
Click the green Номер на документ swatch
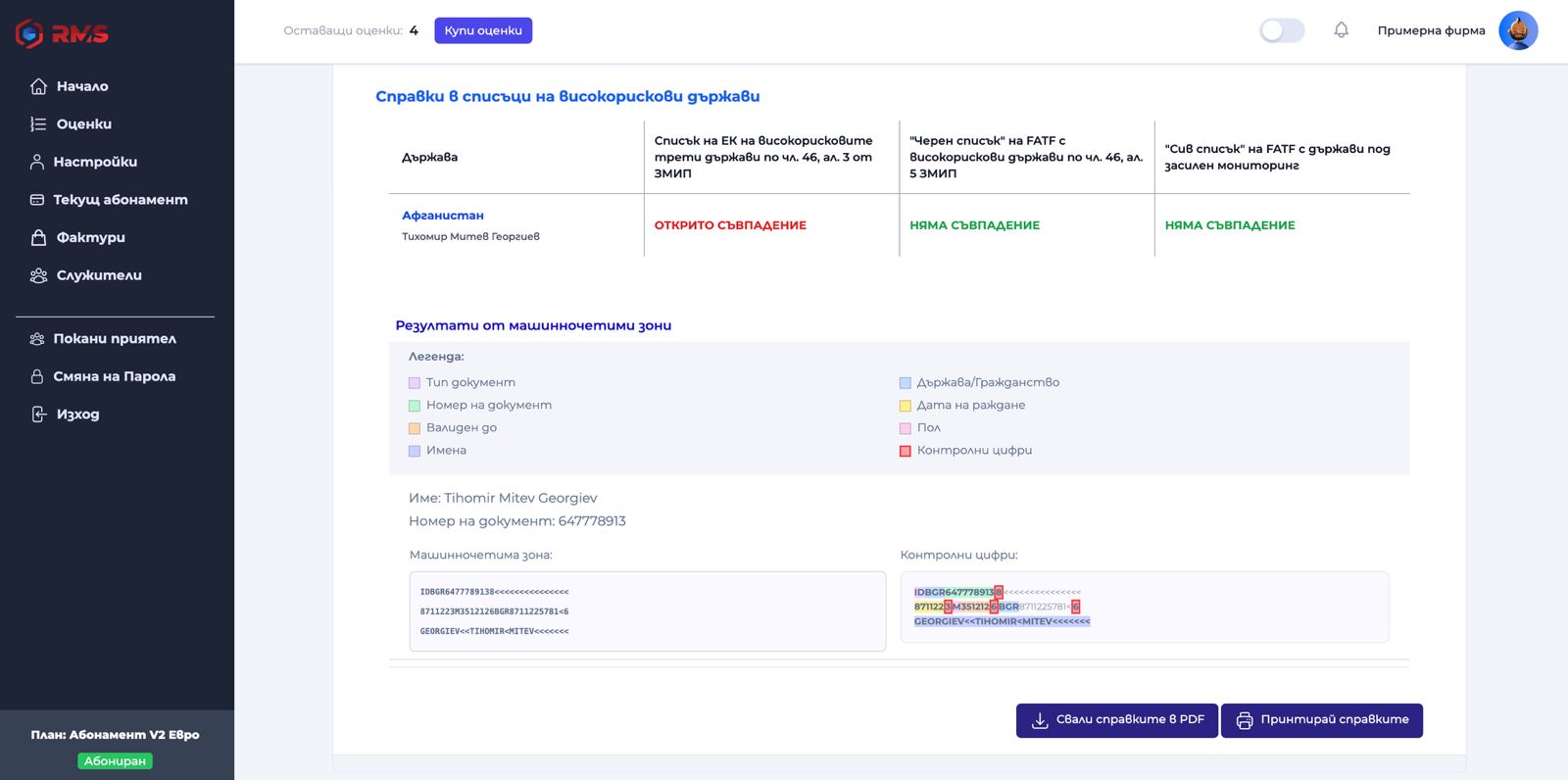415,406
